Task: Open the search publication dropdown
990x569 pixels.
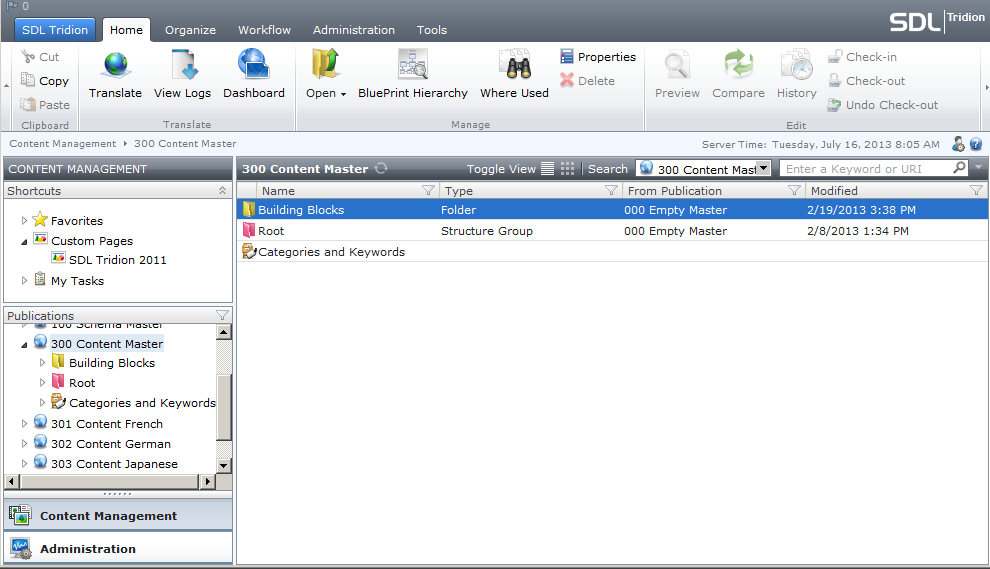Action: coord(763,168)
